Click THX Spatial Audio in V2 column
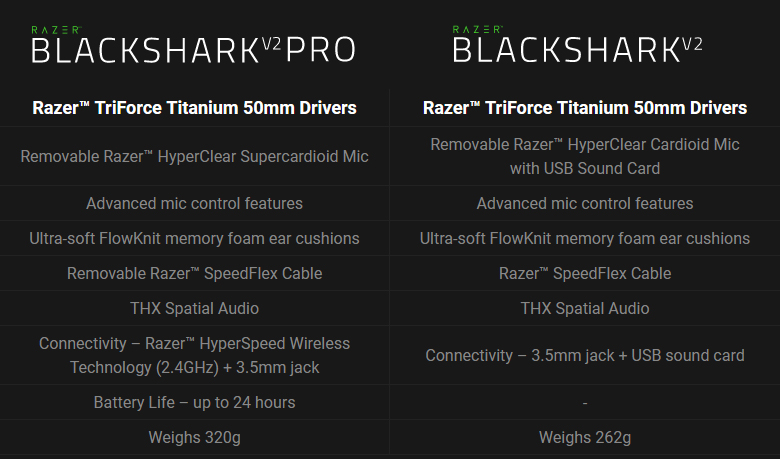The height and width of the screenshot is (459, 780). [585, 308]
